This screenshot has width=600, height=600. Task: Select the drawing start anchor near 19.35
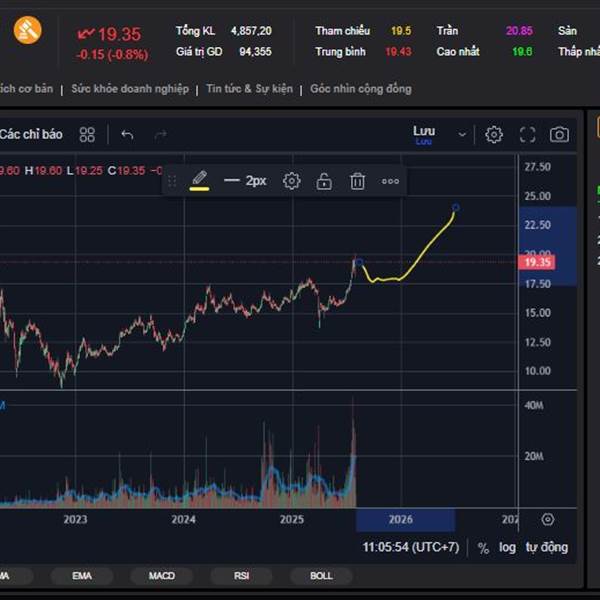pos(360,262)
